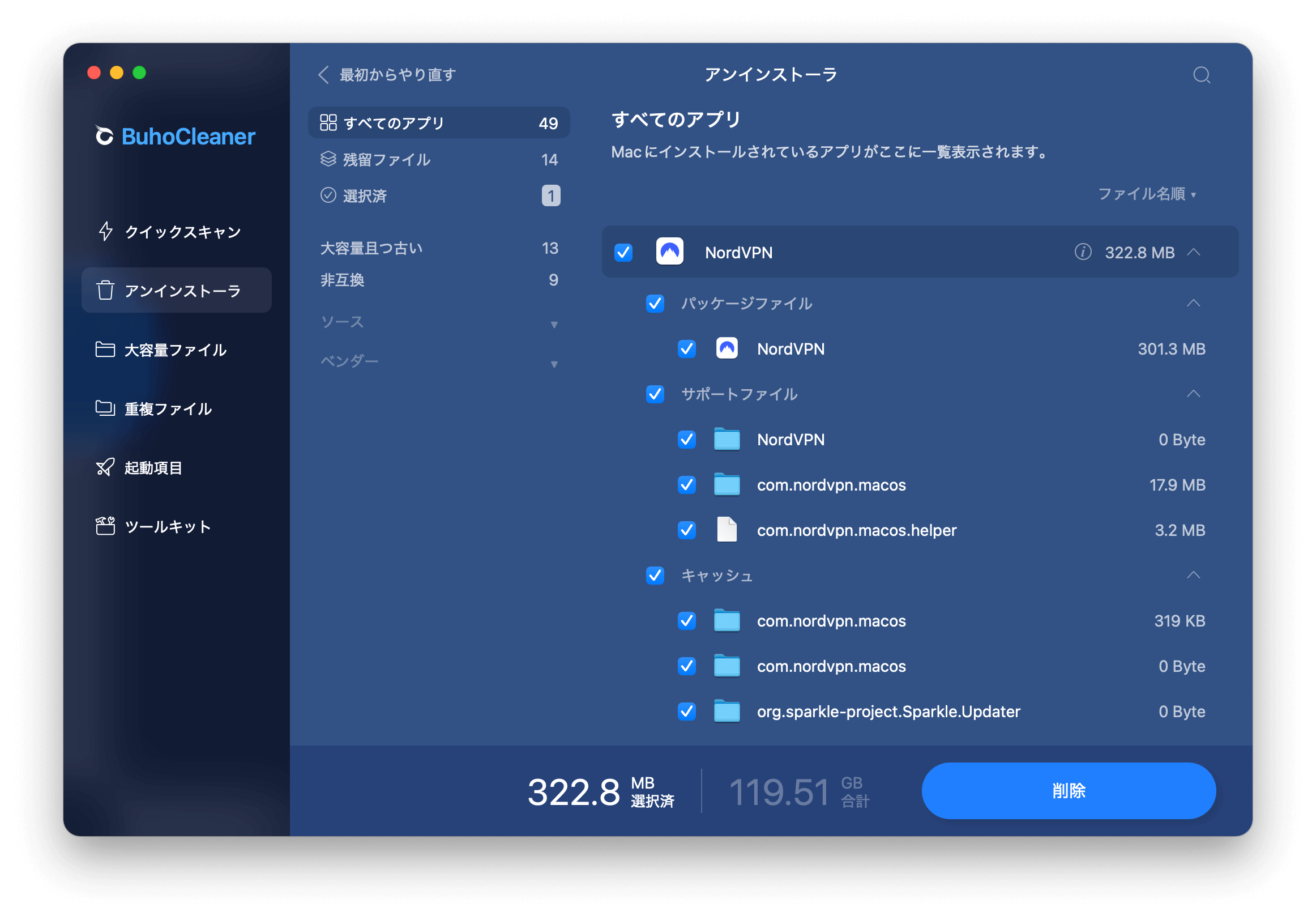Click the toolbox icon for ツールキット
Screen dimensions: 1316x920
[x=105, y=526]
